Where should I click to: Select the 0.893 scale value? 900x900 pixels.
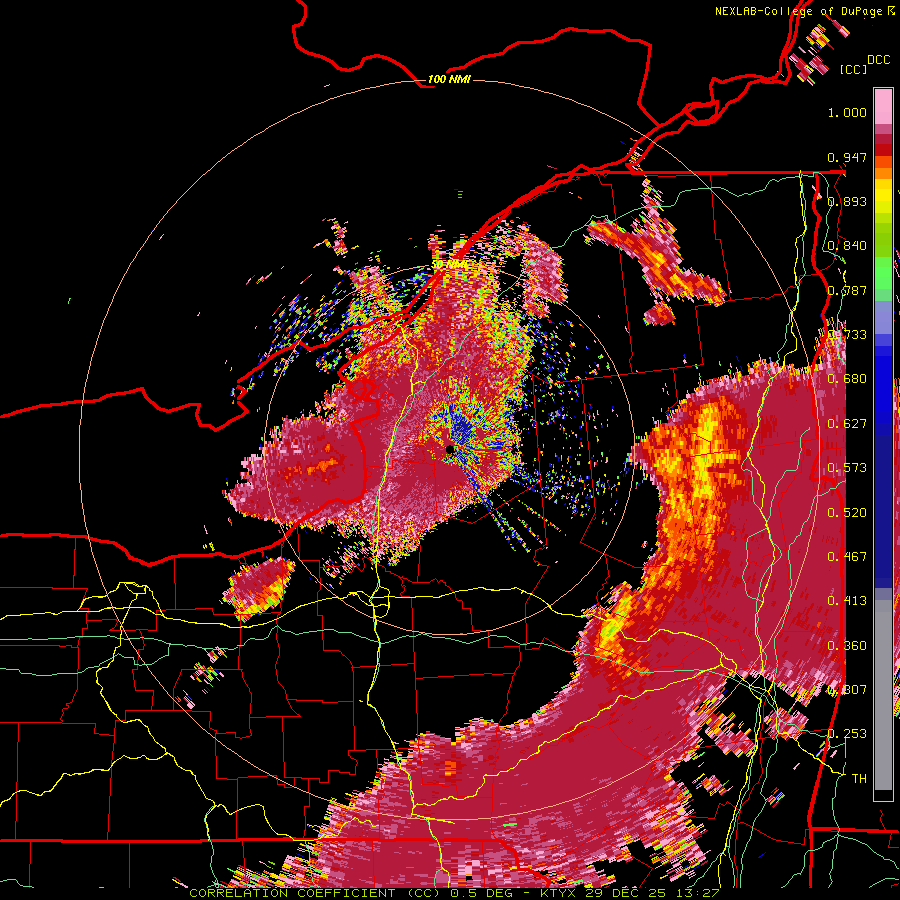click(847, 201)
